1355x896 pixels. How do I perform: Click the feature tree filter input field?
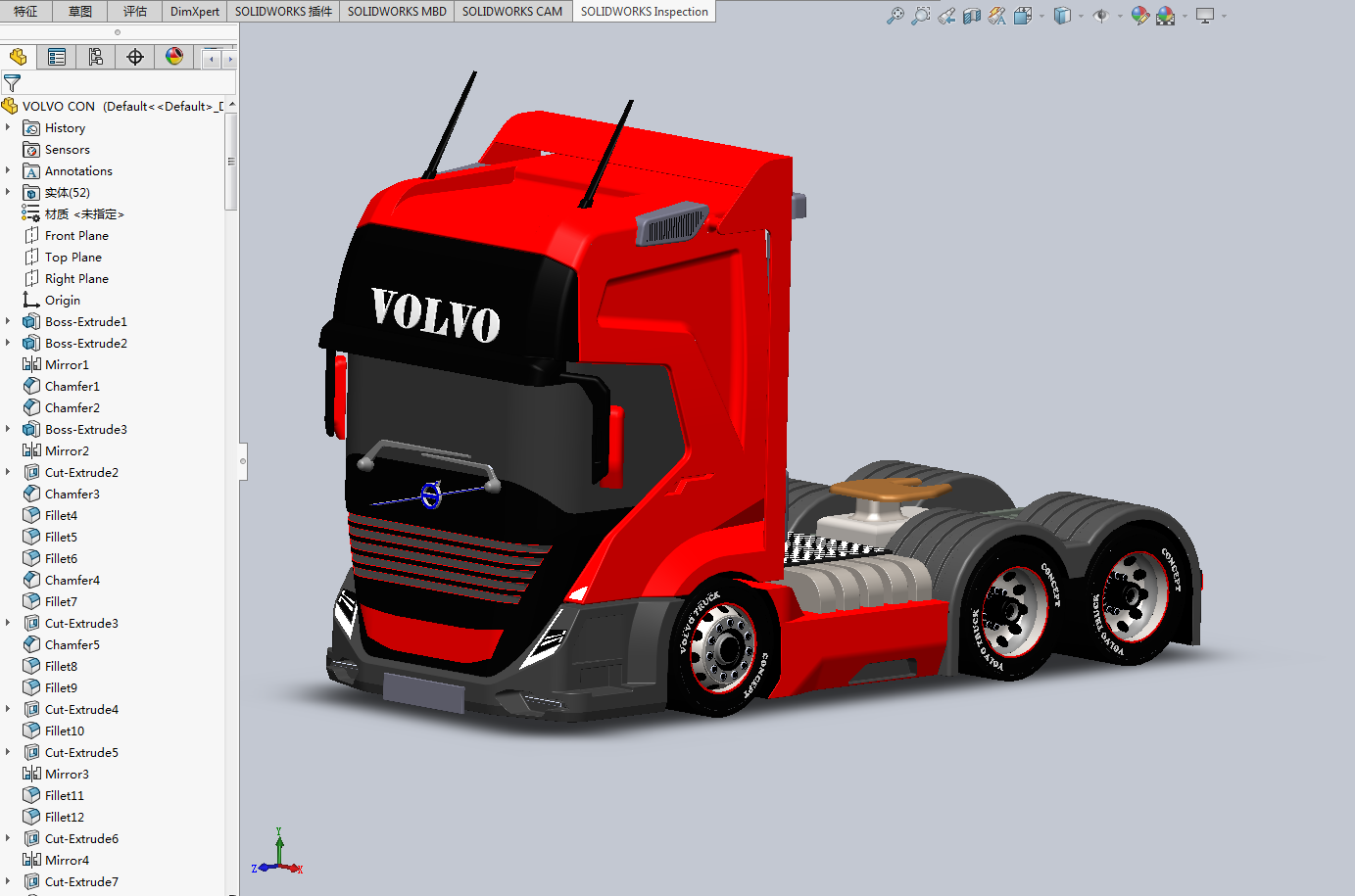117,83
